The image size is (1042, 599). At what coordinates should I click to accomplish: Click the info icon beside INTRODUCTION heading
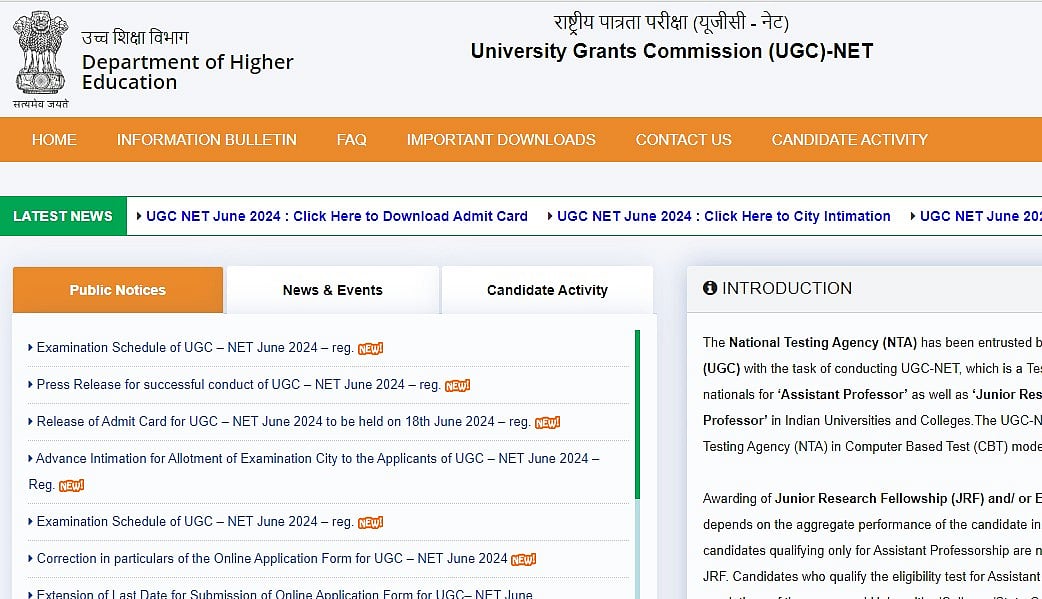710,288
